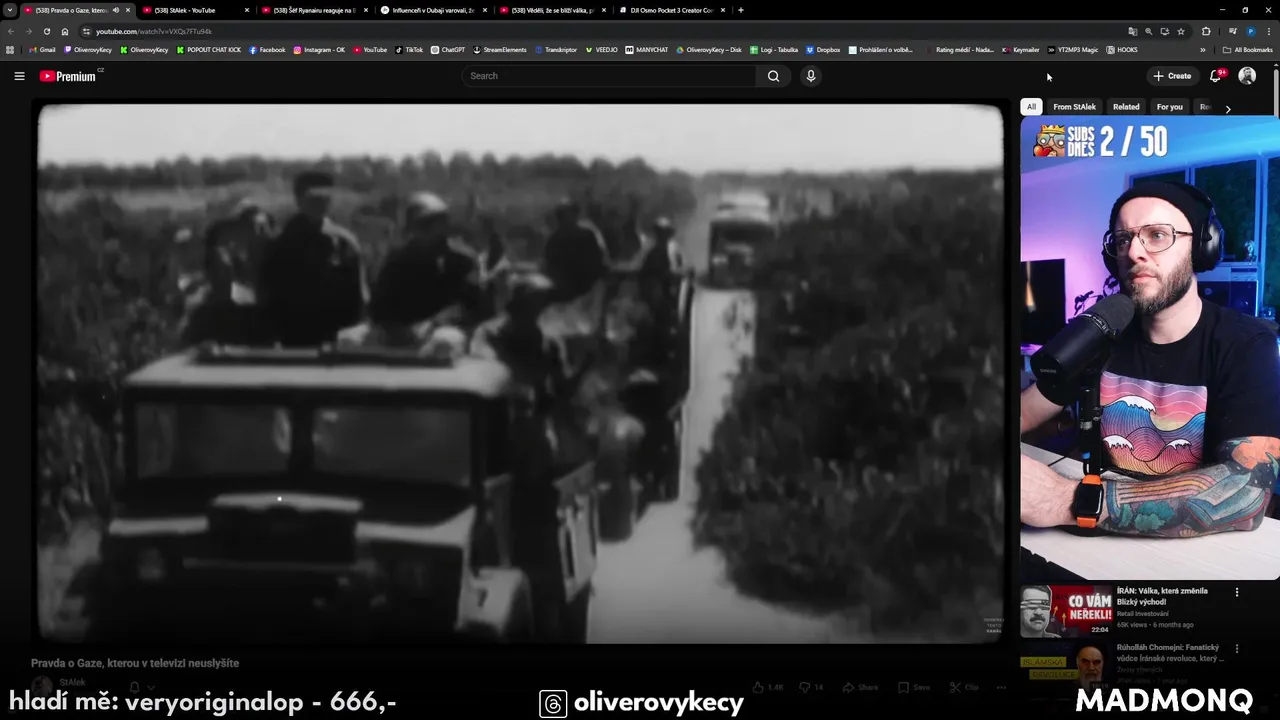Open the Gmail bookmark

tap(42, 49)
